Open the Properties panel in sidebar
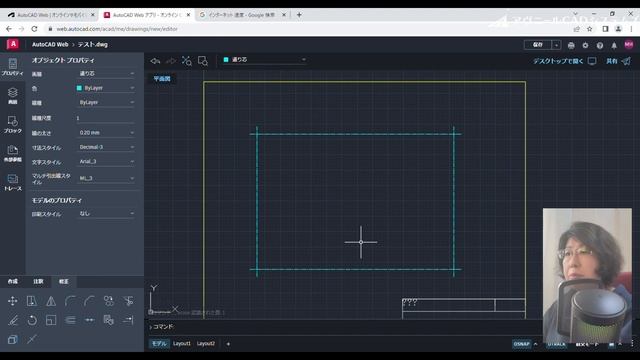The height and width of the screenshot is (360, 640). click(13, 67)
